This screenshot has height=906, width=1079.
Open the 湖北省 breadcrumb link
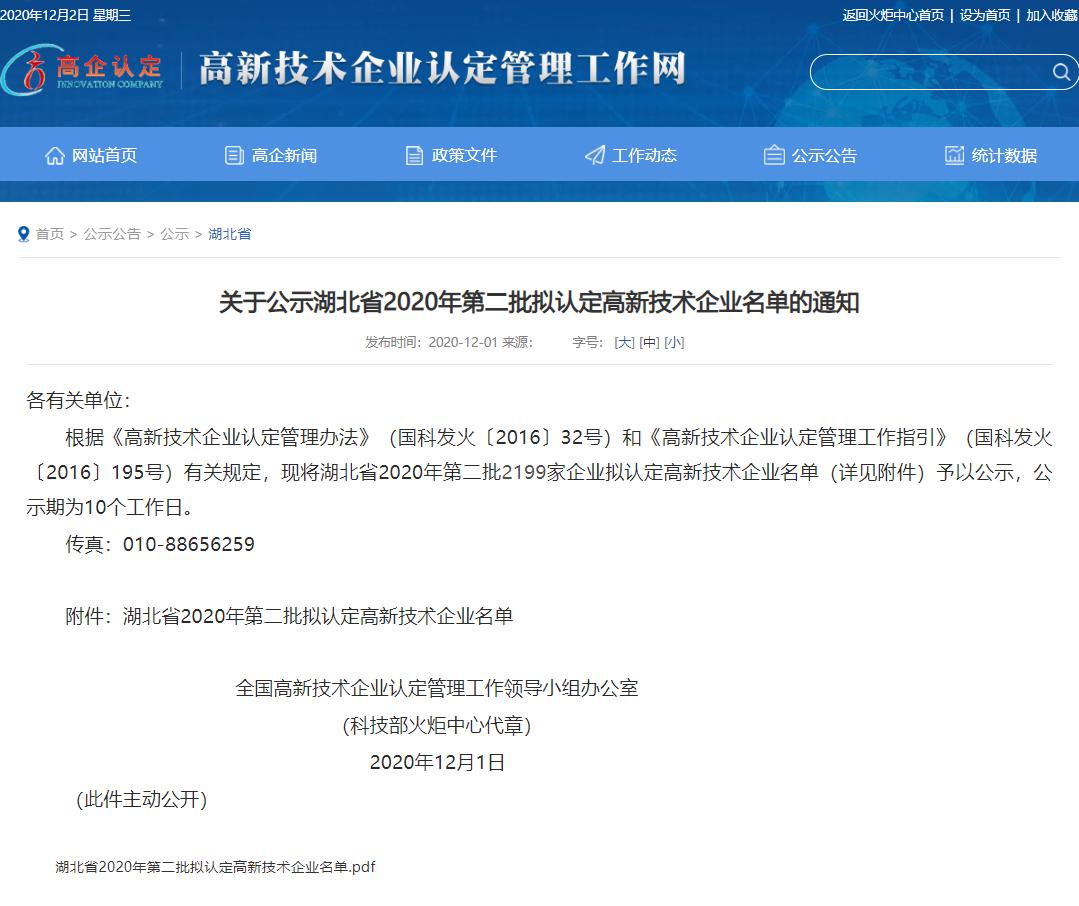click(229, 234)
